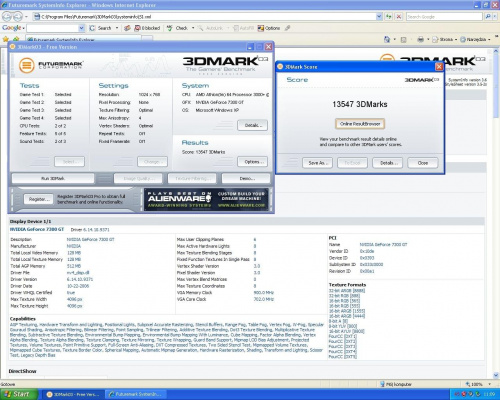Click the bookmarks icon on Google toolbar
Image resolution: width=500 pixels, height=400 pixels.
127,28
